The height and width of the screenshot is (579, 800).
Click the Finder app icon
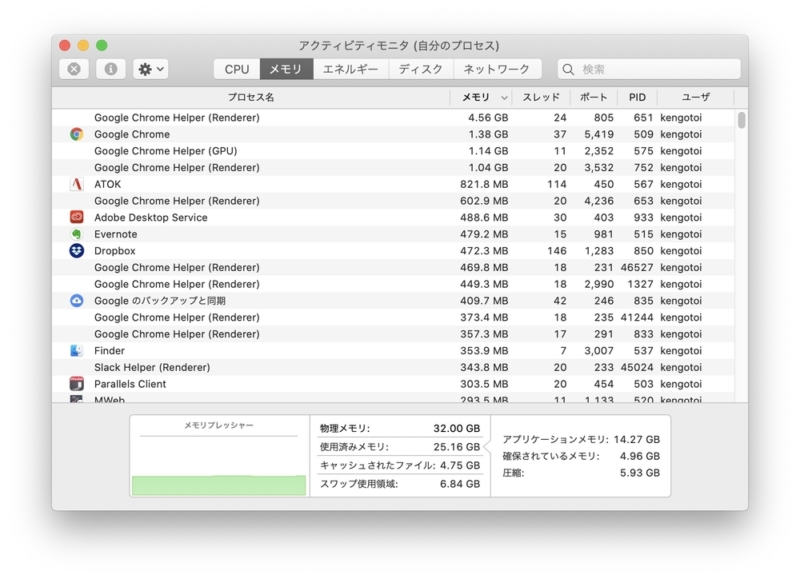77,350
